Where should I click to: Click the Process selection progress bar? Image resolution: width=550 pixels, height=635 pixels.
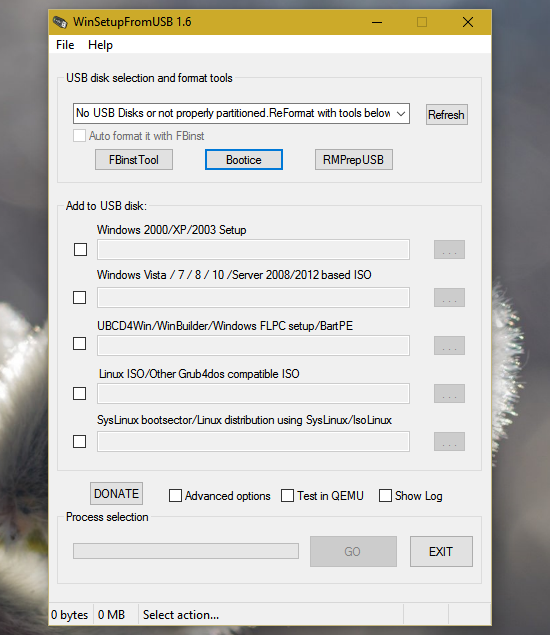click(186, 551)
